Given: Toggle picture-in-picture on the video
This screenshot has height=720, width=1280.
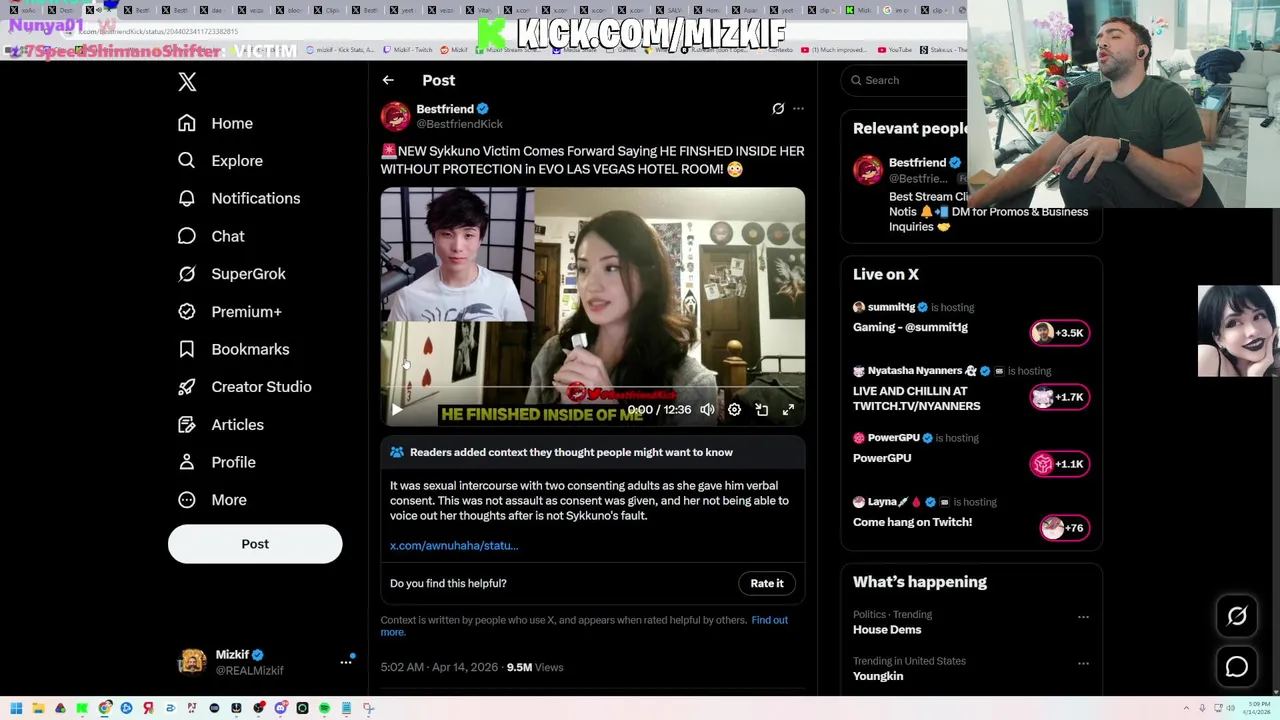Looking at the screenshot, I should pos(761,409).
